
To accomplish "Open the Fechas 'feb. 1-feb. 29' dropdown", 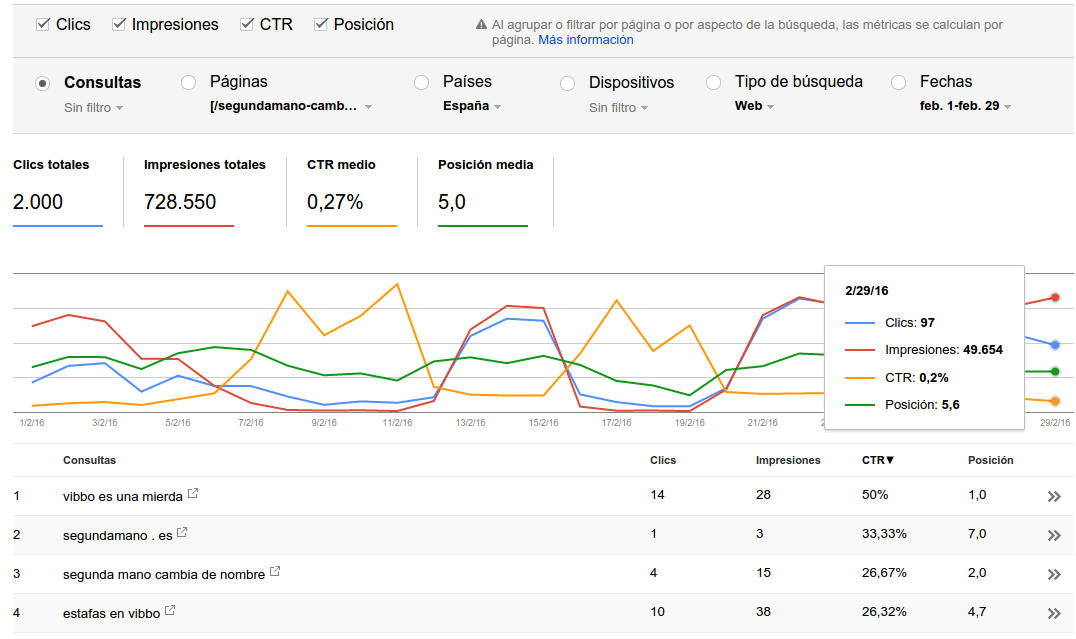I will coord(966,106).
